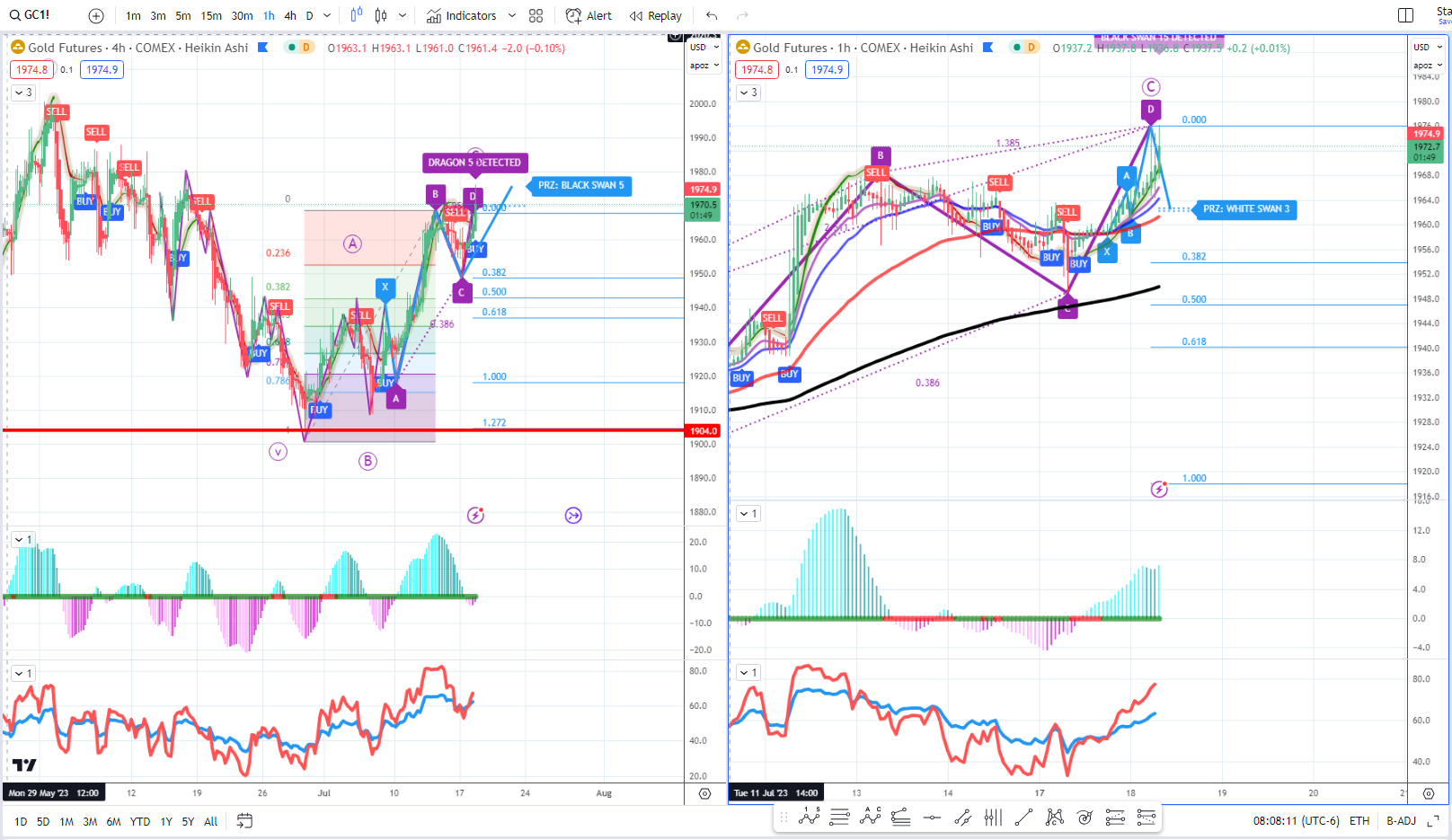The height and width of the screenshot is (840, 1452).
Task: Create an Alert
Action: (x=589, y=15)
